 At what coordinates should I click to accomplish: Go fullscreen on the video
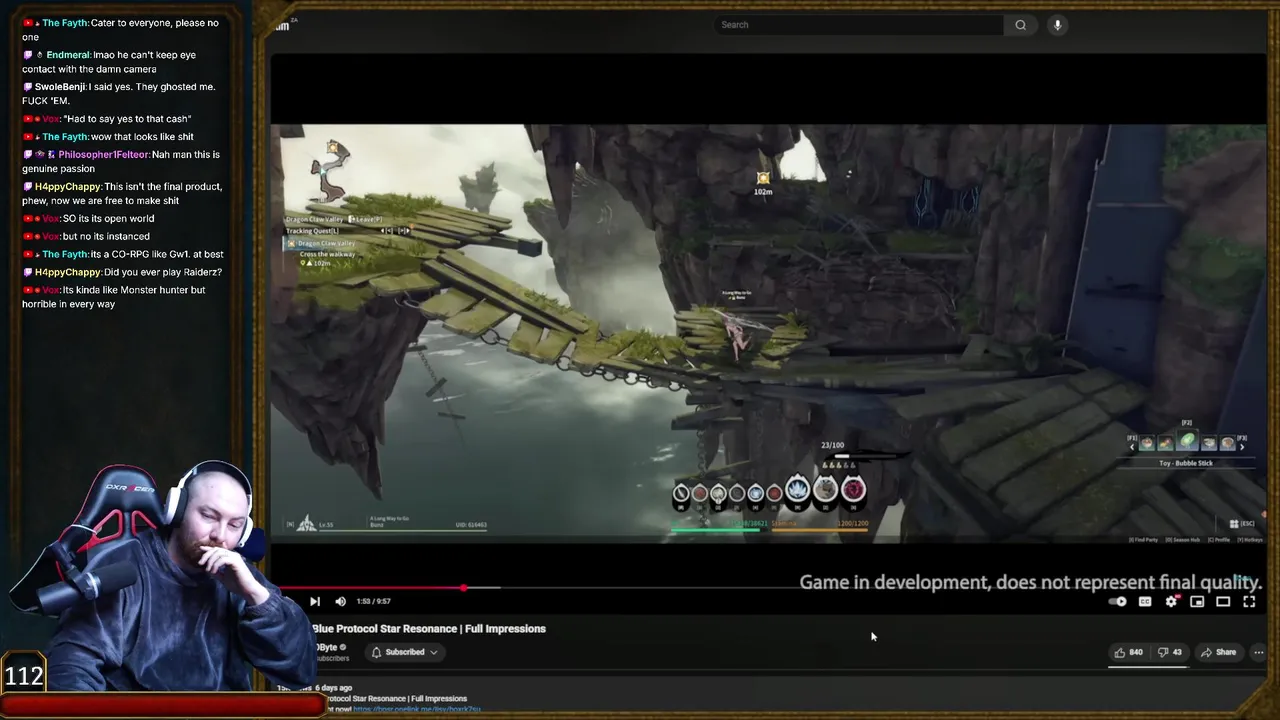click(x=1249, y=601)
